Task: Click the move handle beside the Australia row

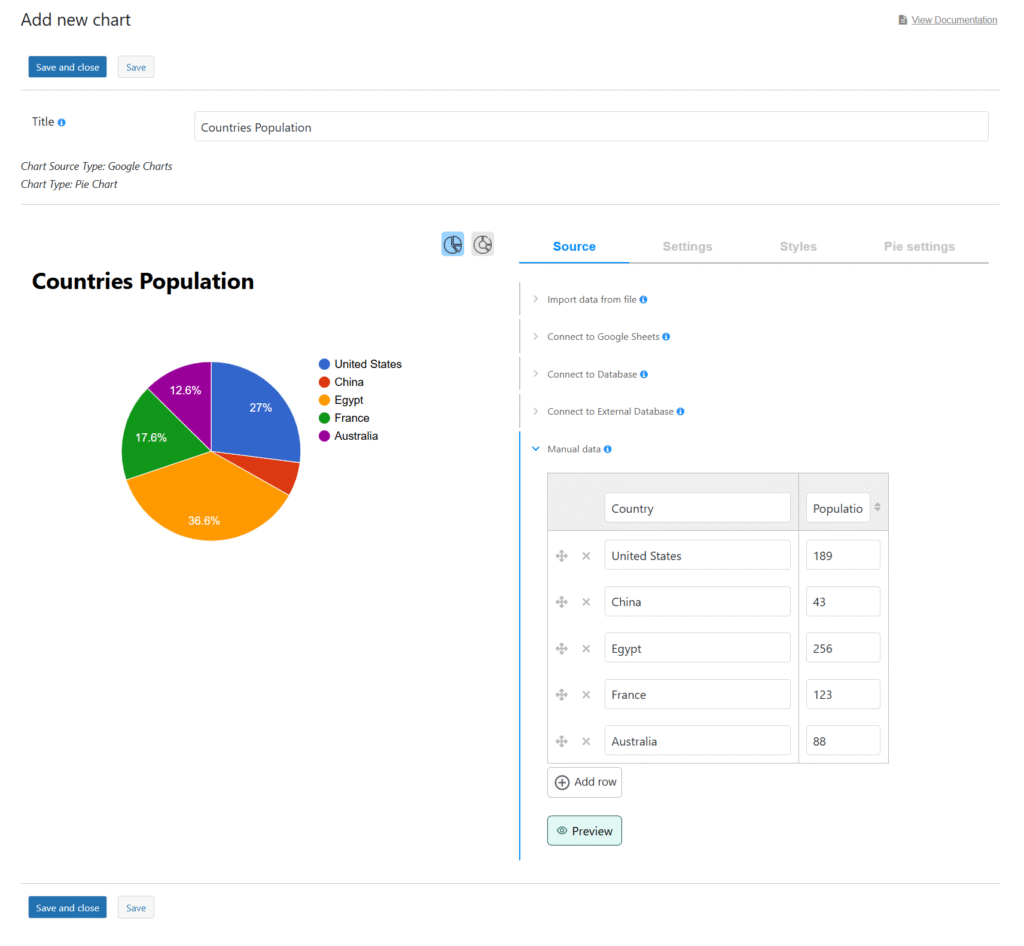Action: 561,740
